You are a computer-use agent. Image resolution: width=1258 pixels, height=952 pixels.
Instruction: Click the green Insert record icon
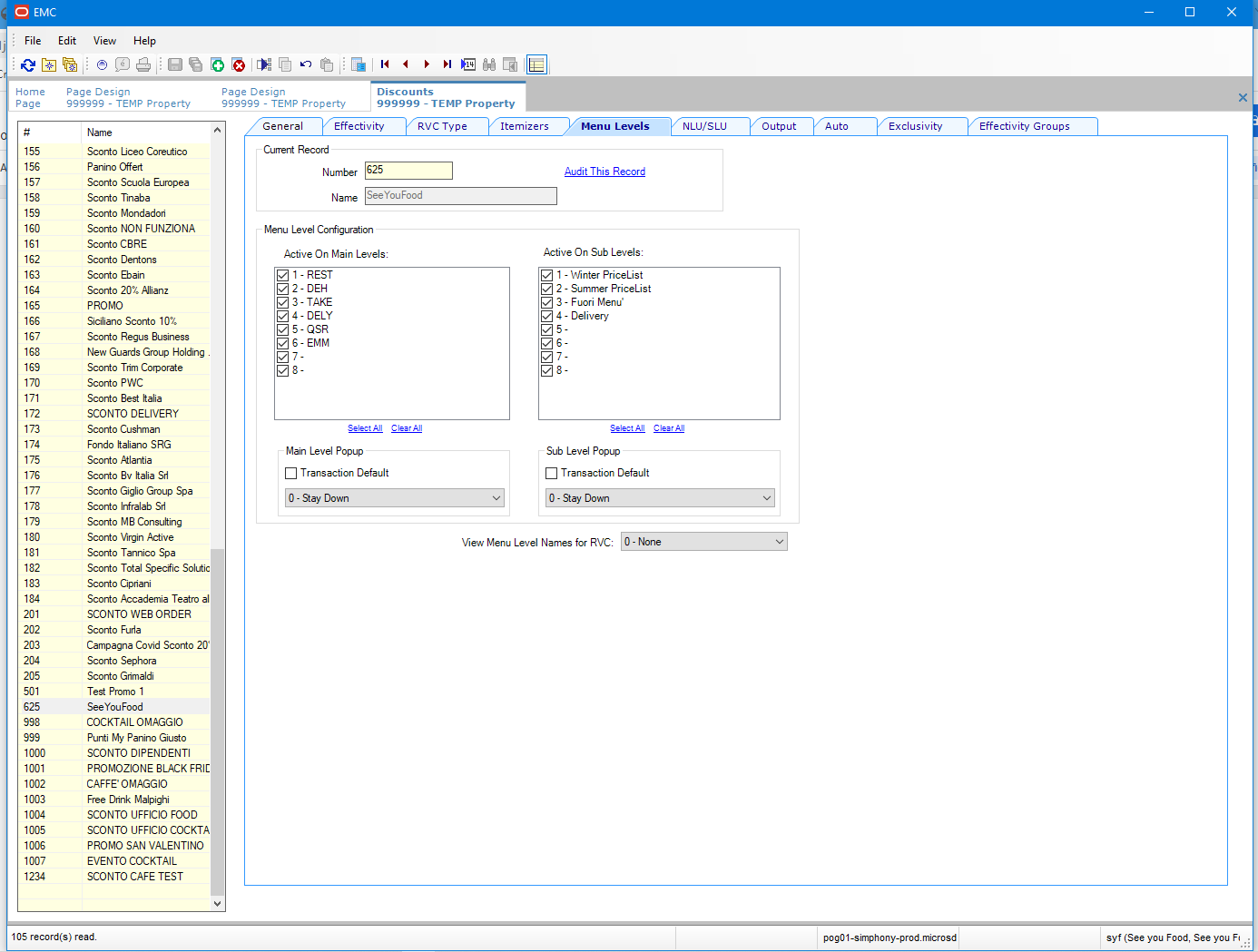(x=218, y=65)
